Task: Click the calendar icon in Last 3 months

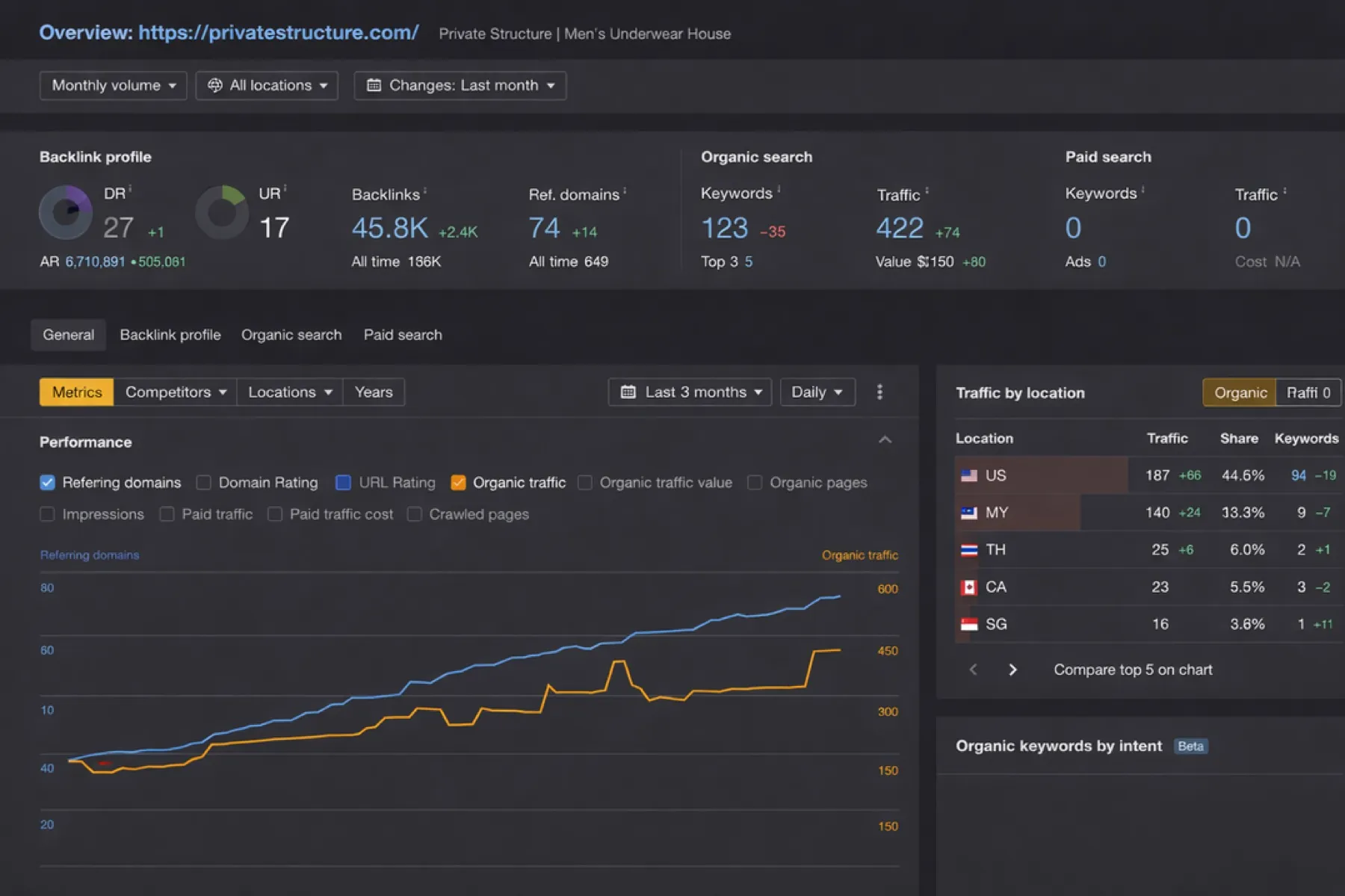Action: coord(628,392)
